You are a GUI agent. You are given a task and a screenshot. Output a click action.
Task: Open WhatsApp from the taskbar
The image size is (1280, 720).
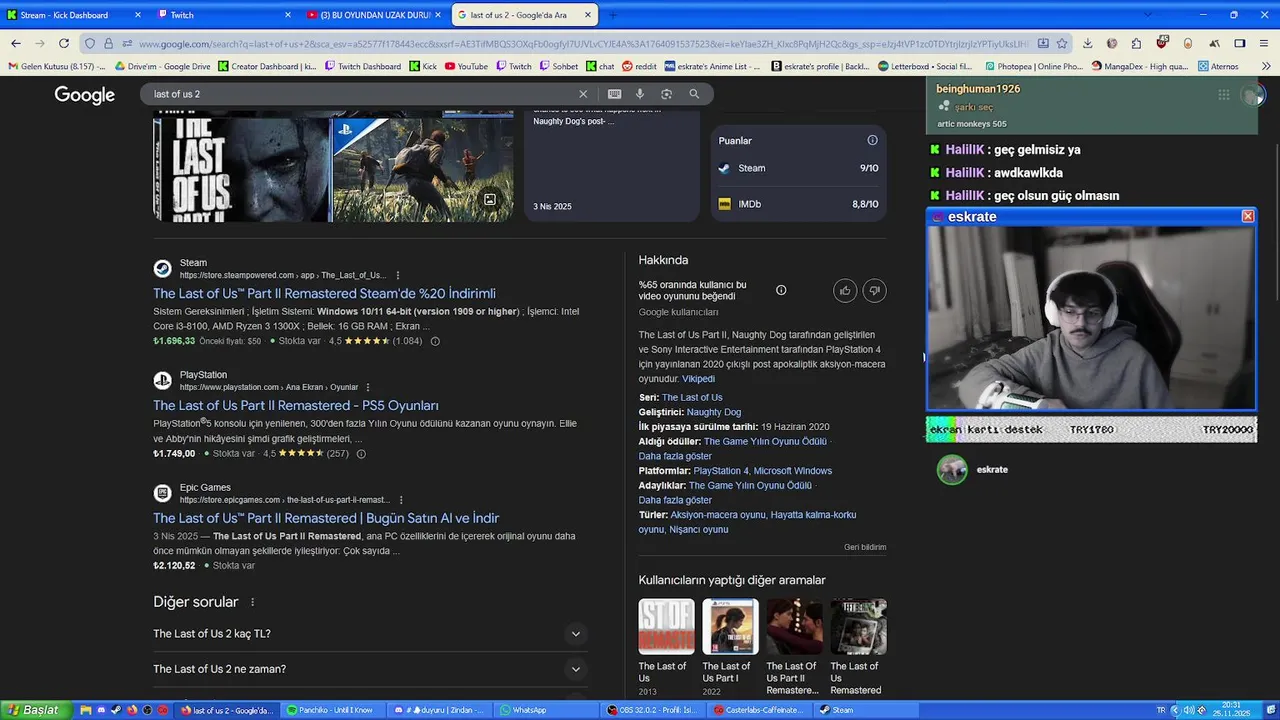click(545, 710)
